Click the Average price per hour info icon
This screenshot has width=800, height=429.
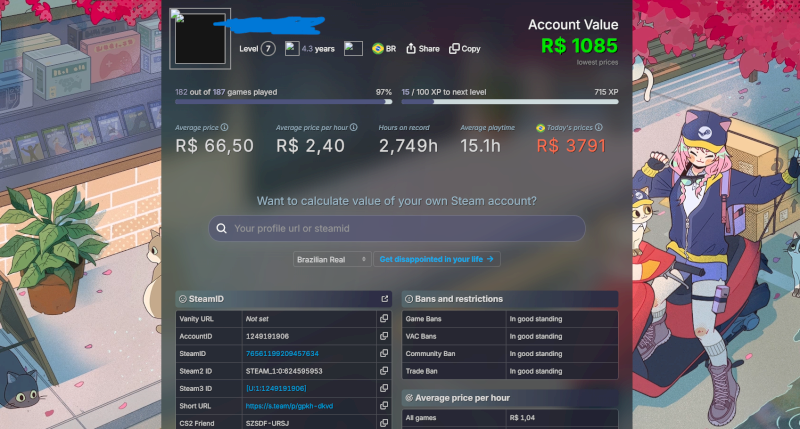click(354, 127)
